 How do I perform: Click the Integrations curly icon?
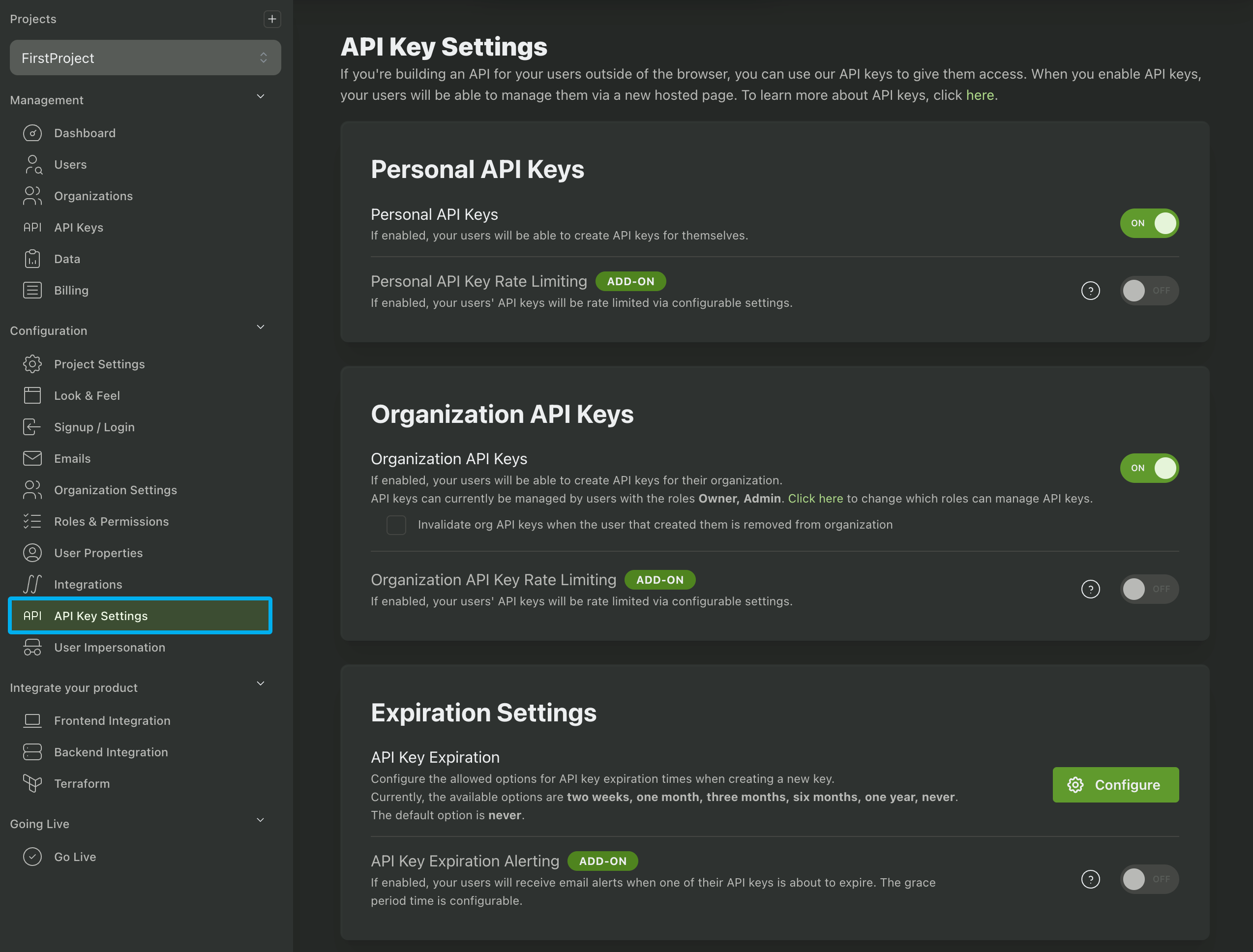(32, 584)
